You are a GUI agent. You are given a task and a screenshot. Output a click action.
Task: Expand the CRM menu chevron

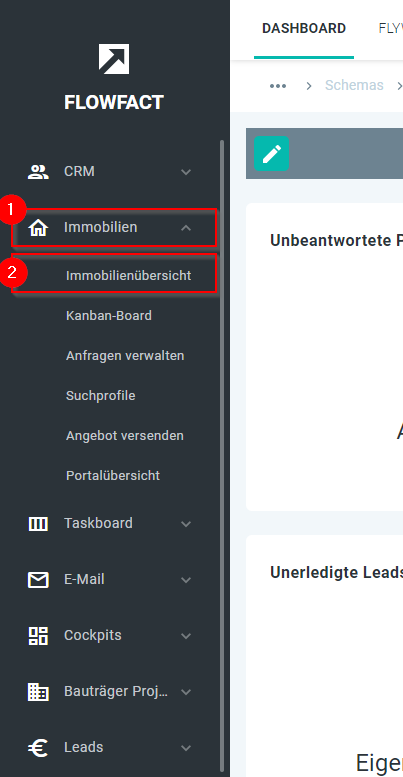pyautogui.click(x=186, y=172)
